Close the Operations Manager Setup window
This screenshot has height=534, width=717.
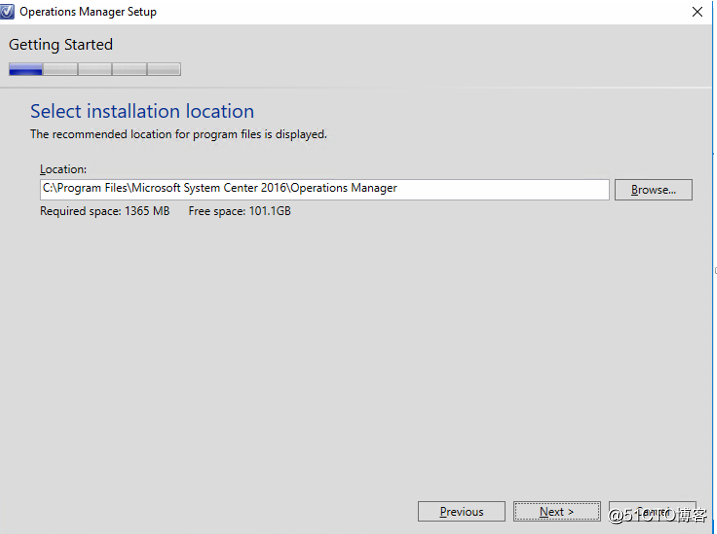coord(697,12)
